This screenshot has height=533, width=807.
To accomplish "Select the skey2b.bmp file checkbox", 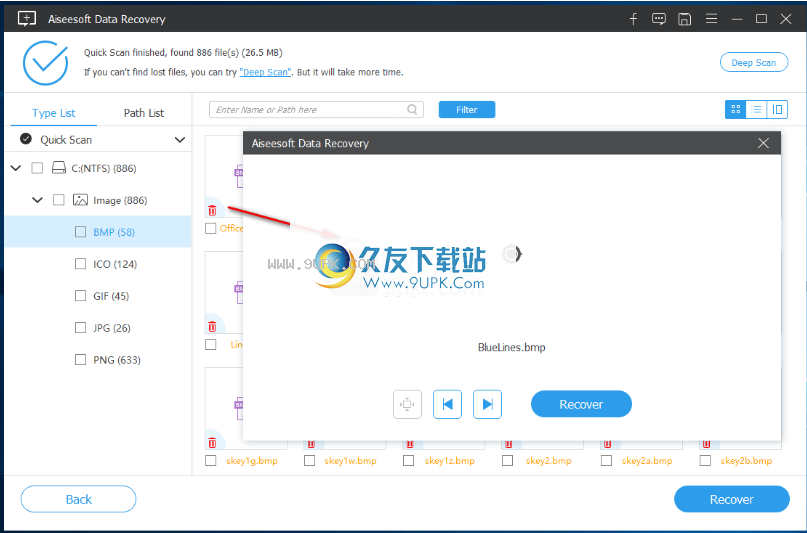I will 705,460.
